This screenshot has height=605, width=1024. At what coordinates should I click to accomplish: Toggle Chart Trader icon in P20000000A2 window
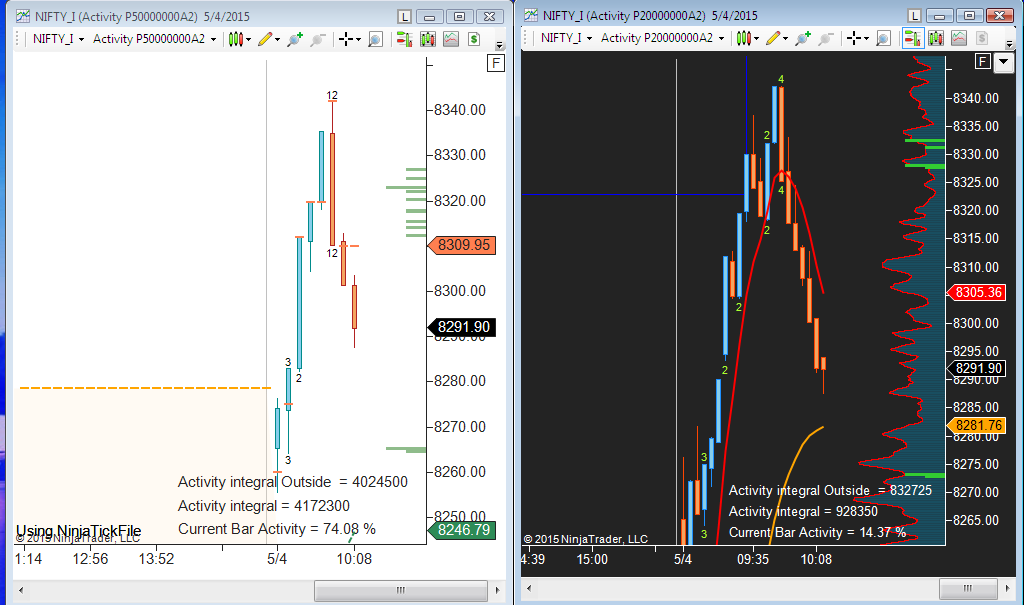coord(912,39)
